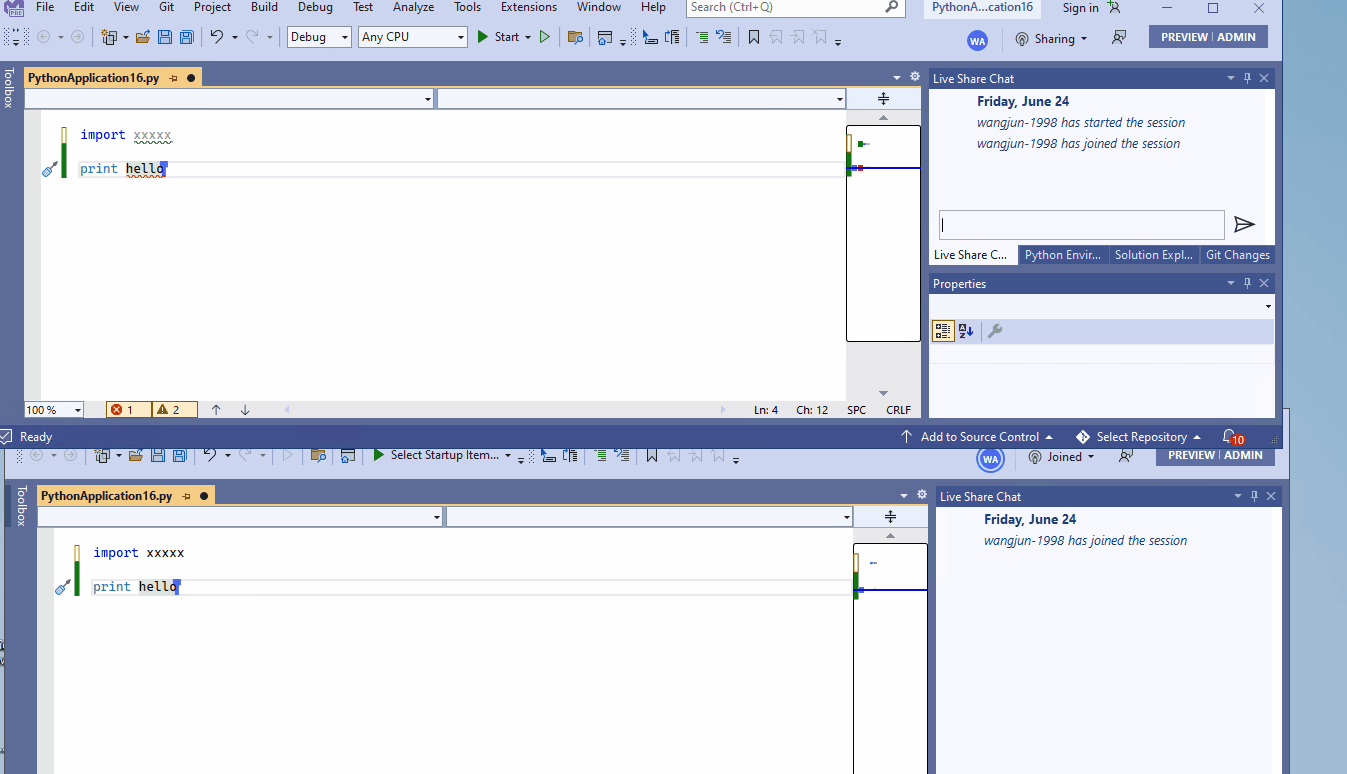Click screwdriver quick actions icon in top editor

coord(50,170)
